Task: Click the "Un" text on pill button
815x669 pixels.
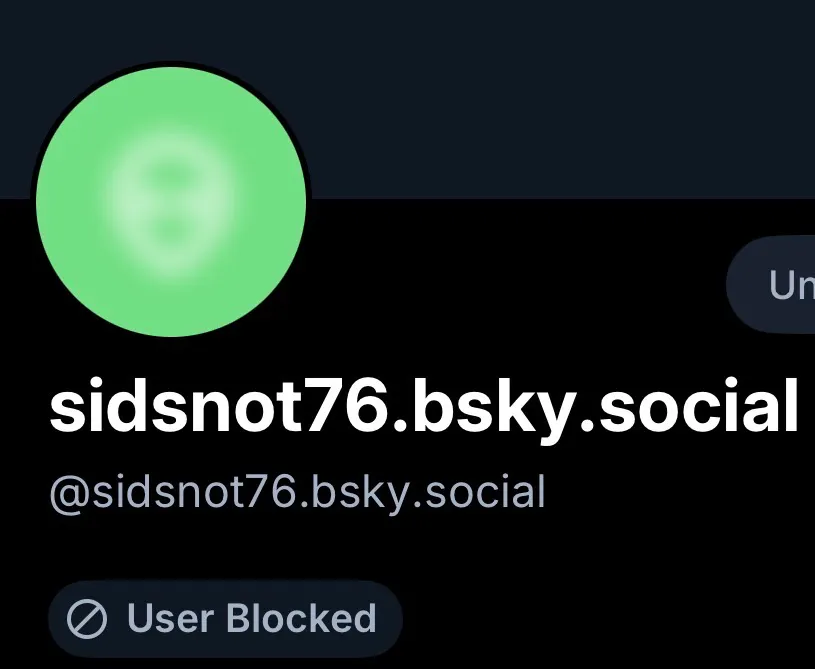Action: [x=792, y=285]
